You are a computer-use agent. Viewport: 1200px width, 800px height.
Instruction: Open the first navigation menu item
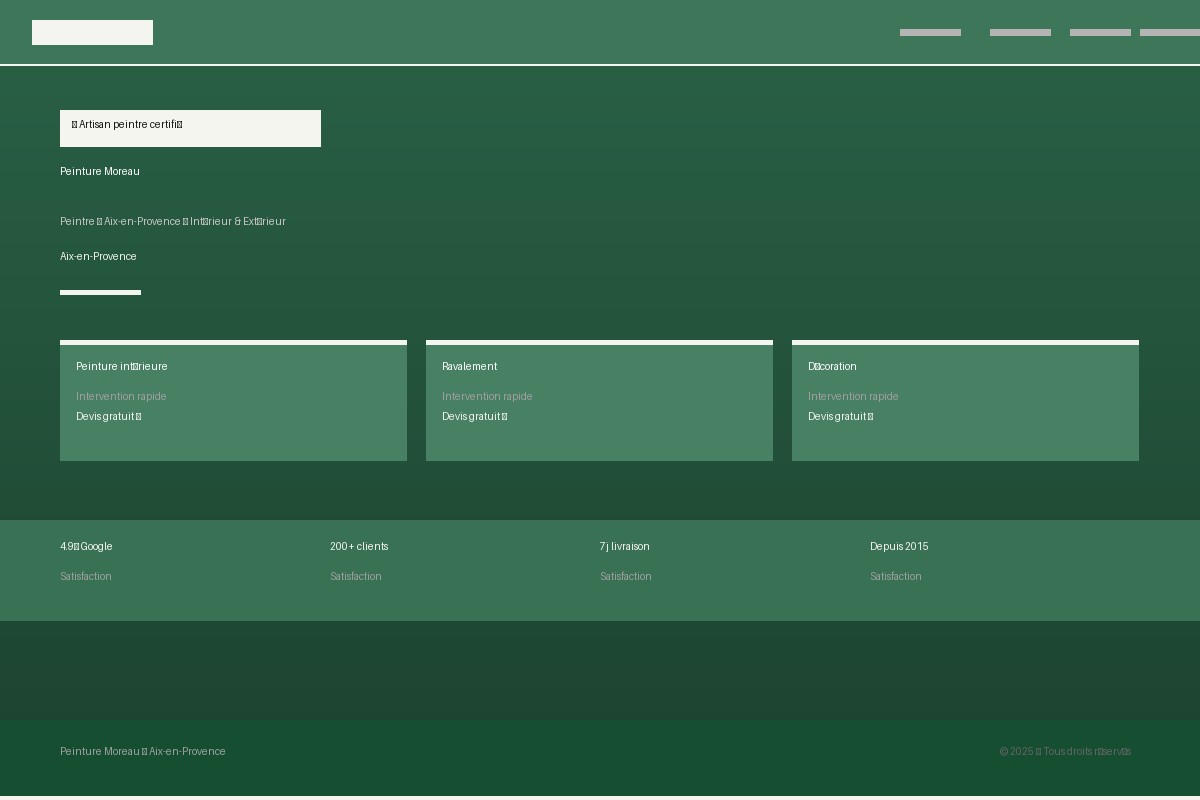coord(930,33)
